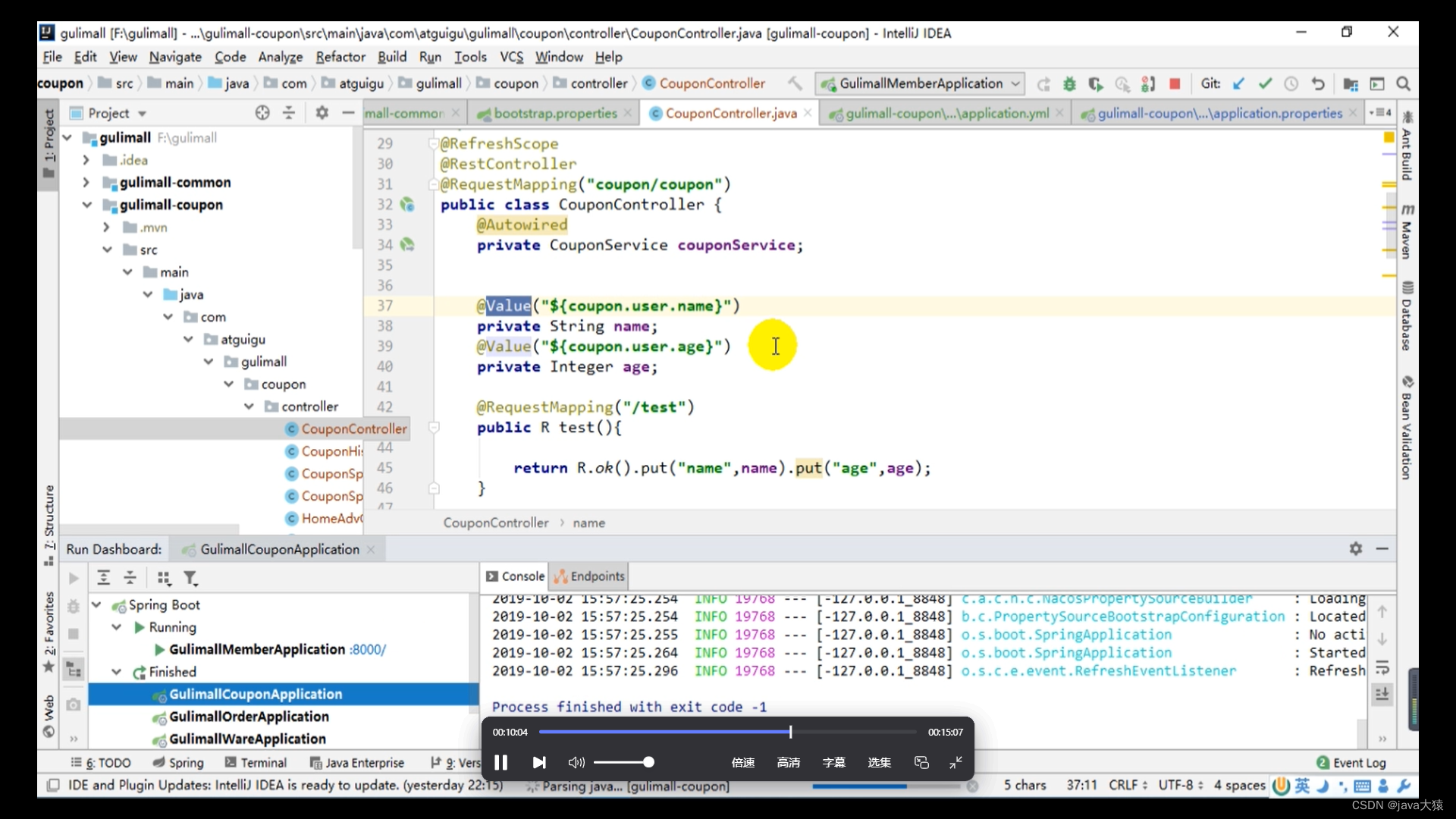Click the video picture-in-picture icon
The image size is (1456, 819).
pos(921,762)
